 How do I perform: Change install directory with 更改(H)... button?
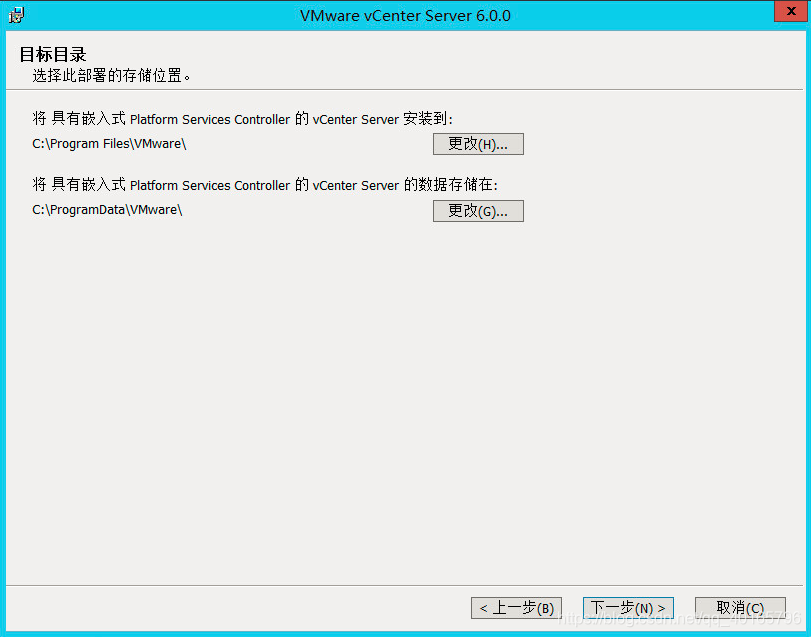point(478,144)
